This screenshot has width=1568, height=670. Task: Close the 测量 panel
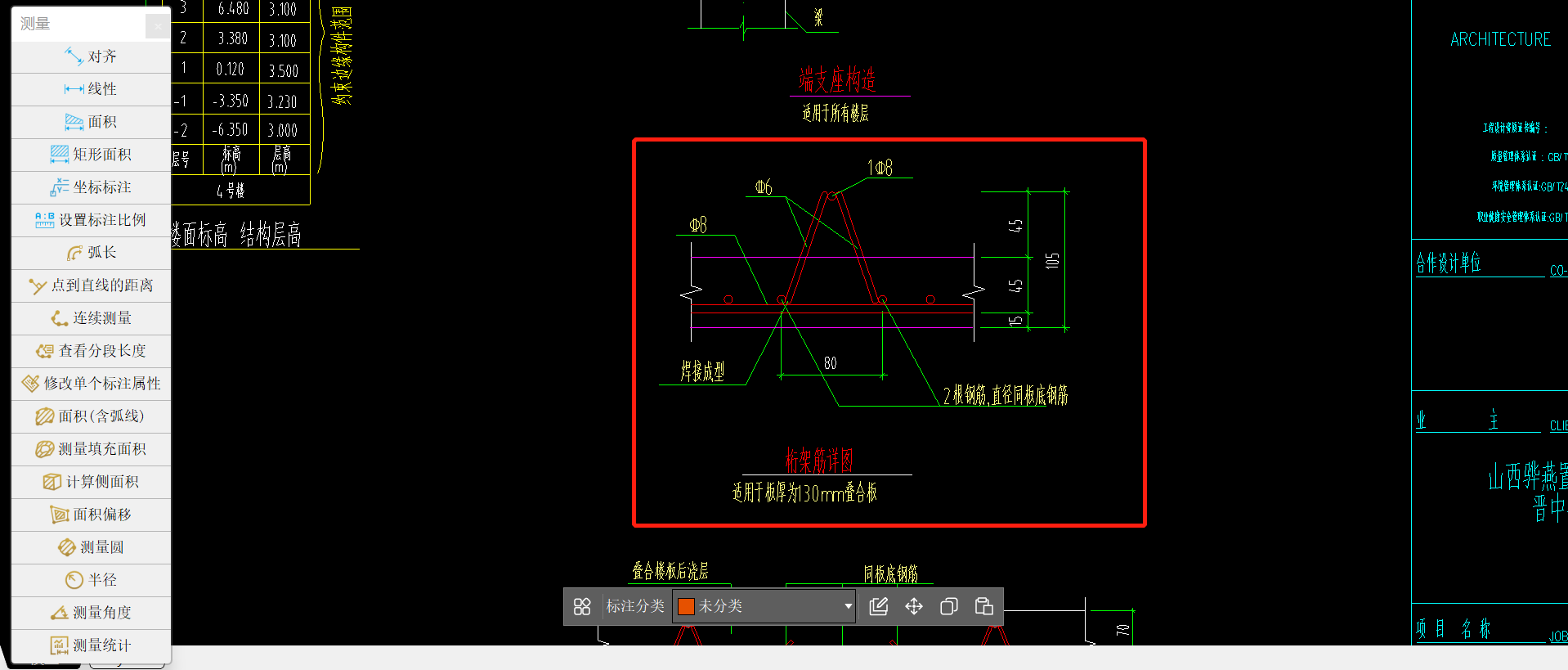coord(157,26)
